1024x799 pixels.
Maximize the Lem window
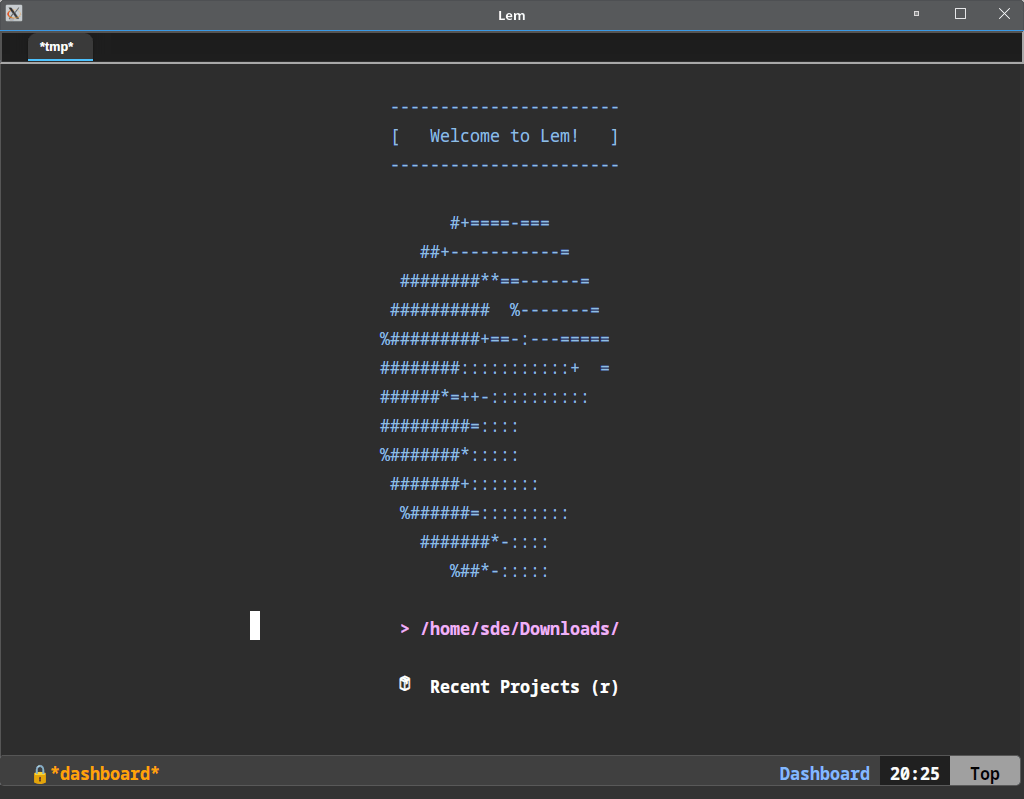pyautogui.click(x=960, y=14)
